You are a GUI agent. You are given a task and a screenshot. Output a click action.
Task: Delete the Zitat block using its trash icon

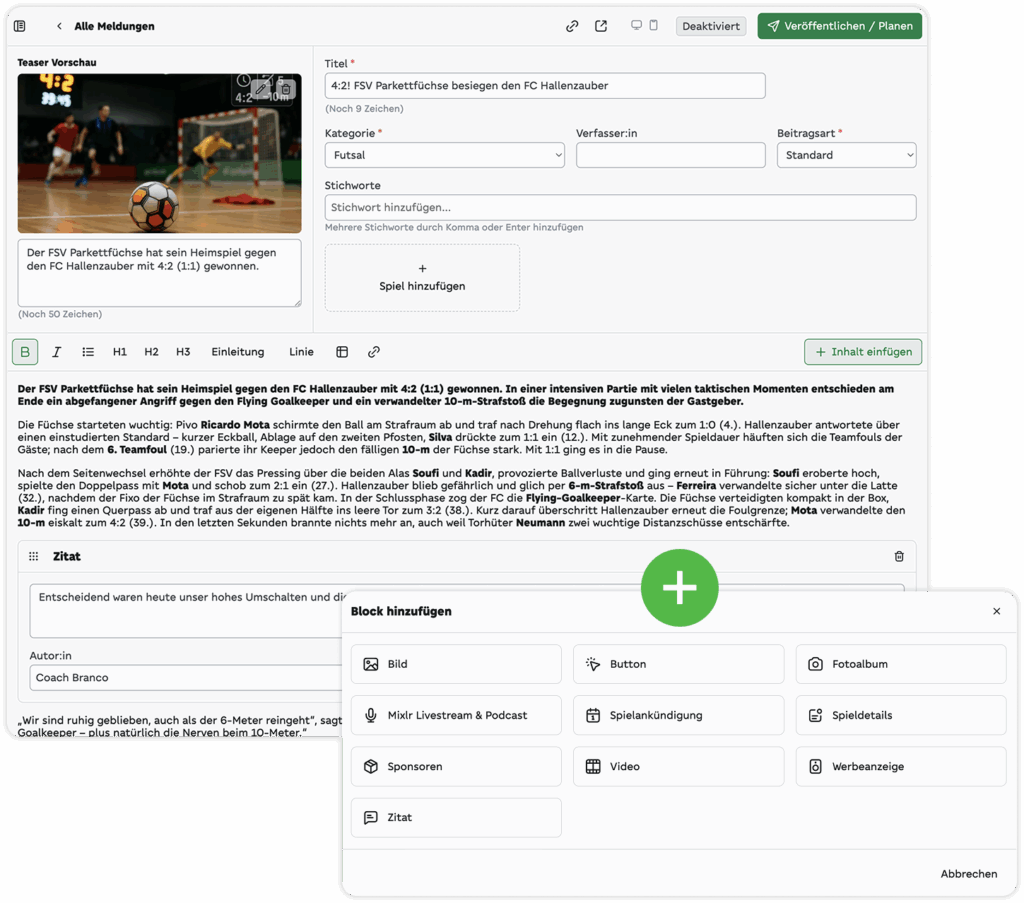click(x=898, y=556)
